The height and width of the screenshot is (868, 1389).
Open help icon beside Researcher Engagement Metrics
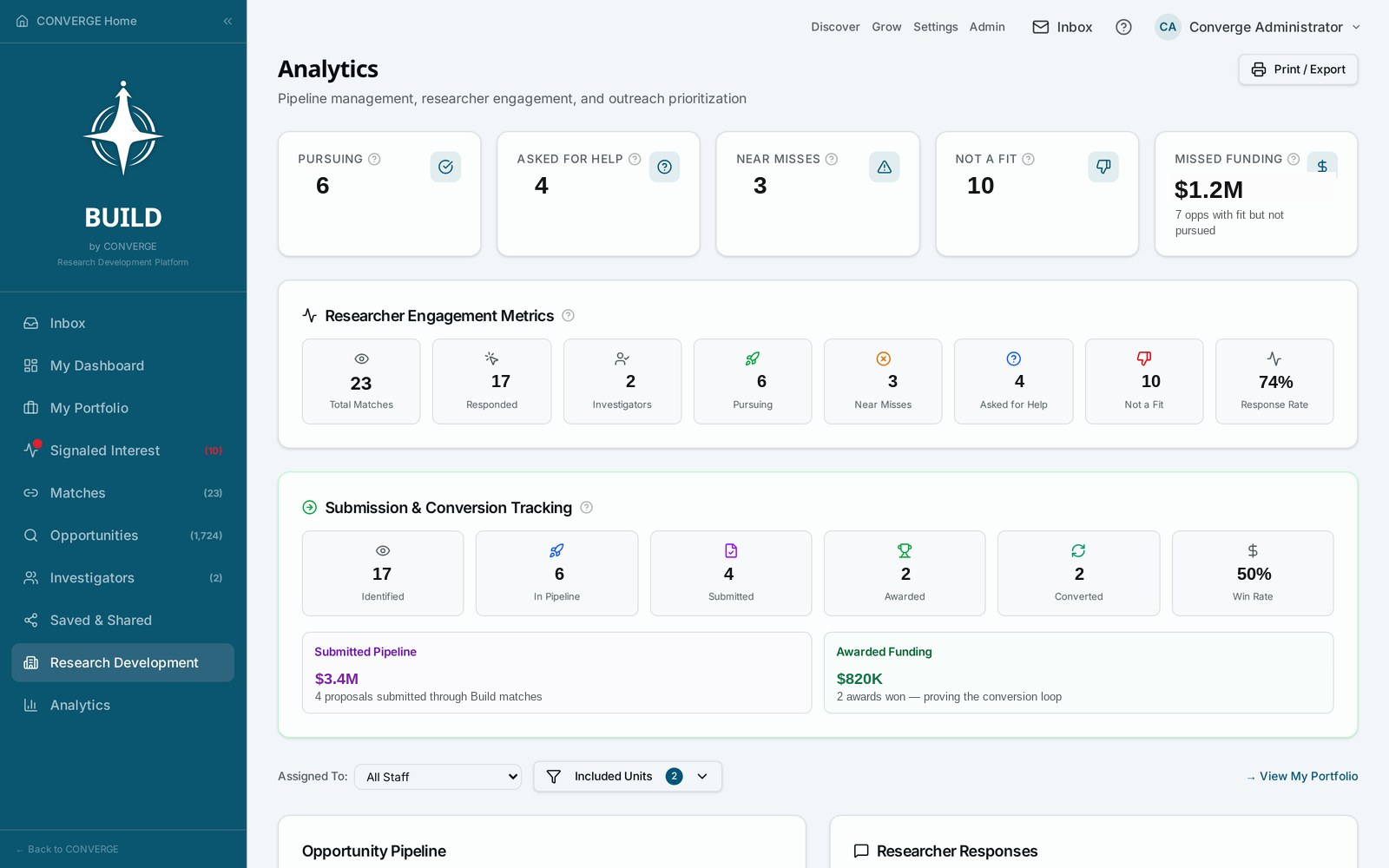(x=568, y=316)
